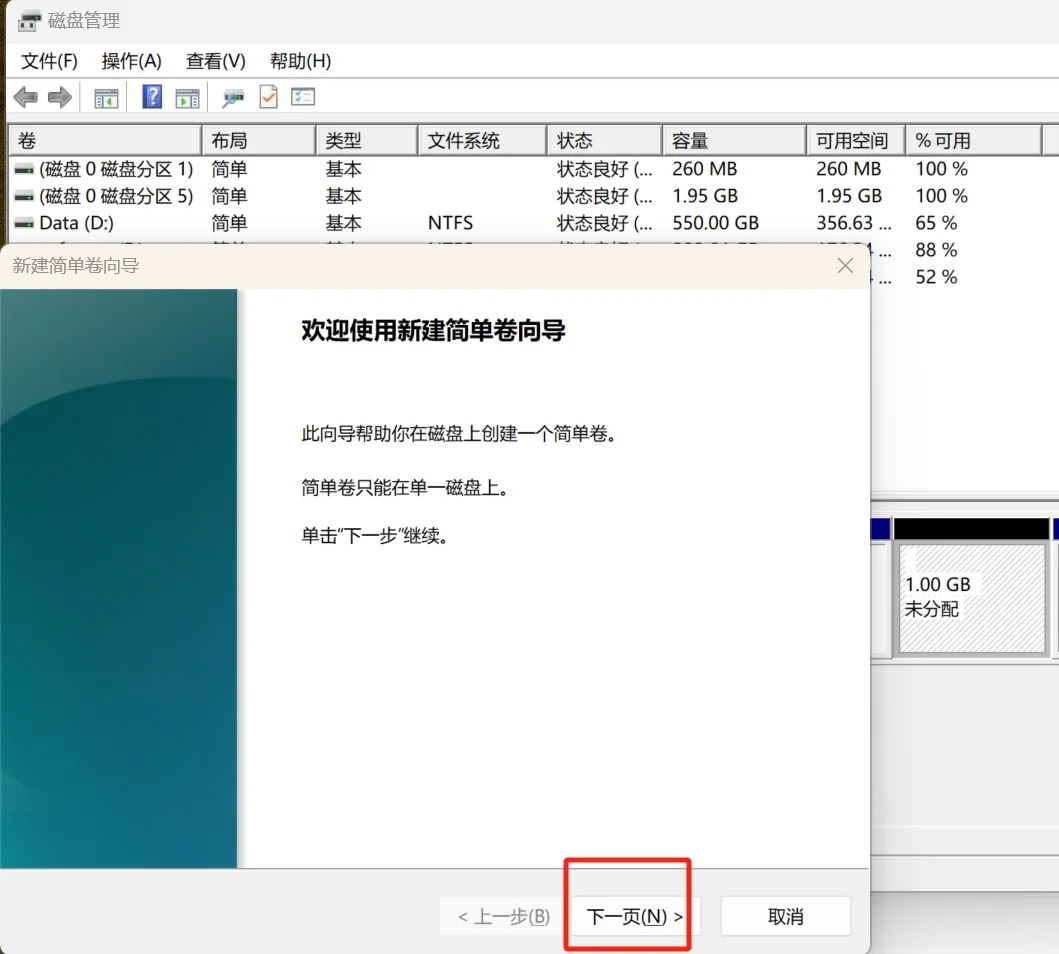Click the Back arrow toolbar icon
Screen dimensions: 1059x954
tap(26, 97)
